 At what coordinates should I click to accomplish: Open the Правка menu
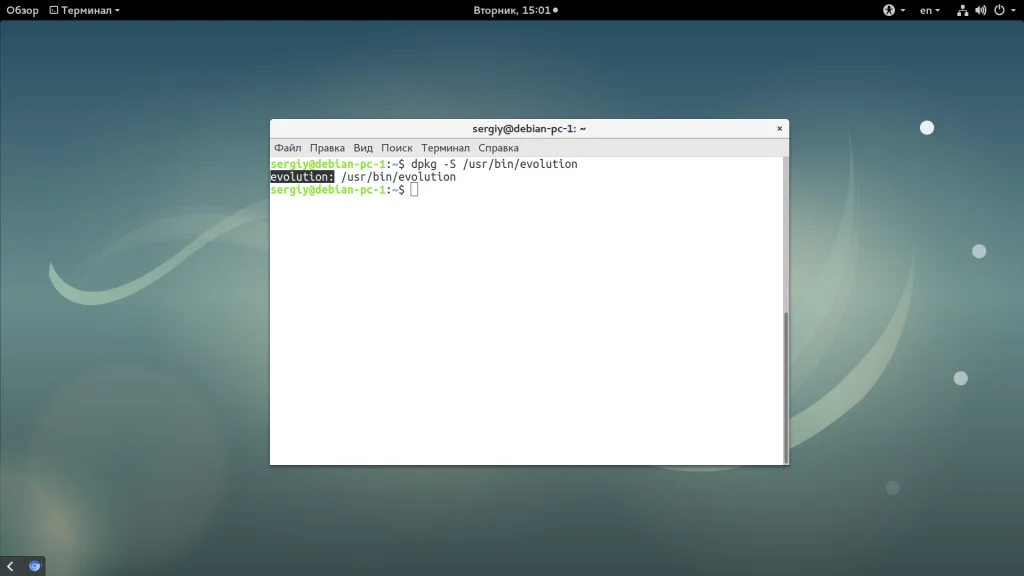click(x=327, y=148)
